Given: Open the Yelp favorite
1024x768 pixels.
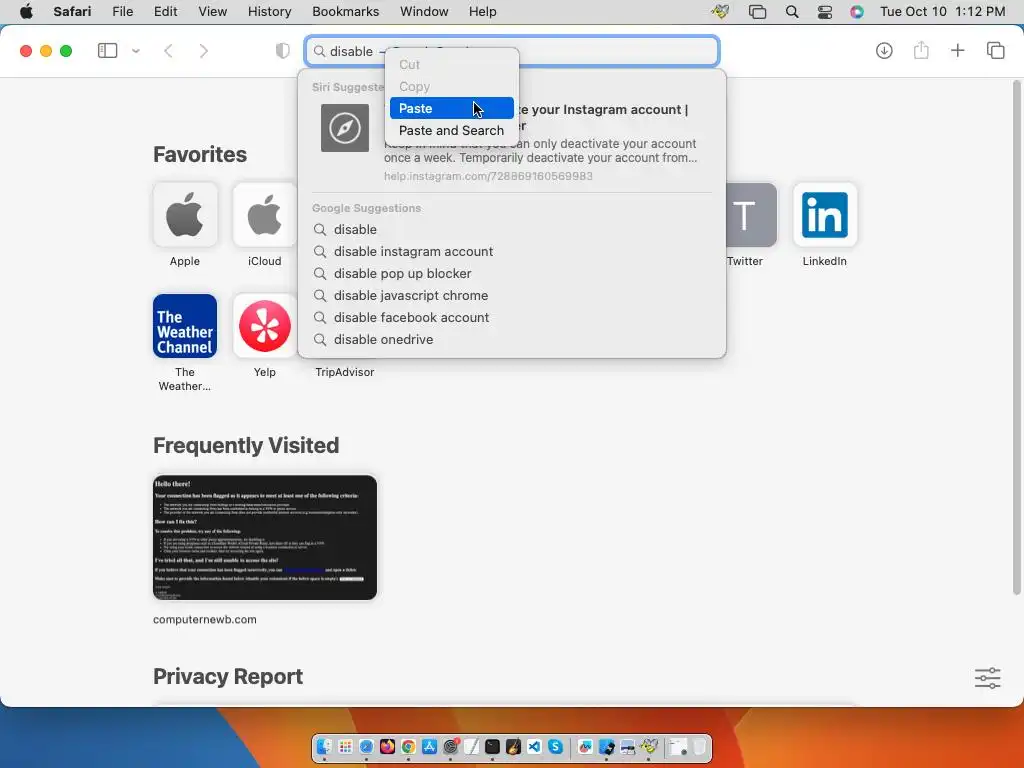Looking at the screenshot, I should [x=264, y=326].
